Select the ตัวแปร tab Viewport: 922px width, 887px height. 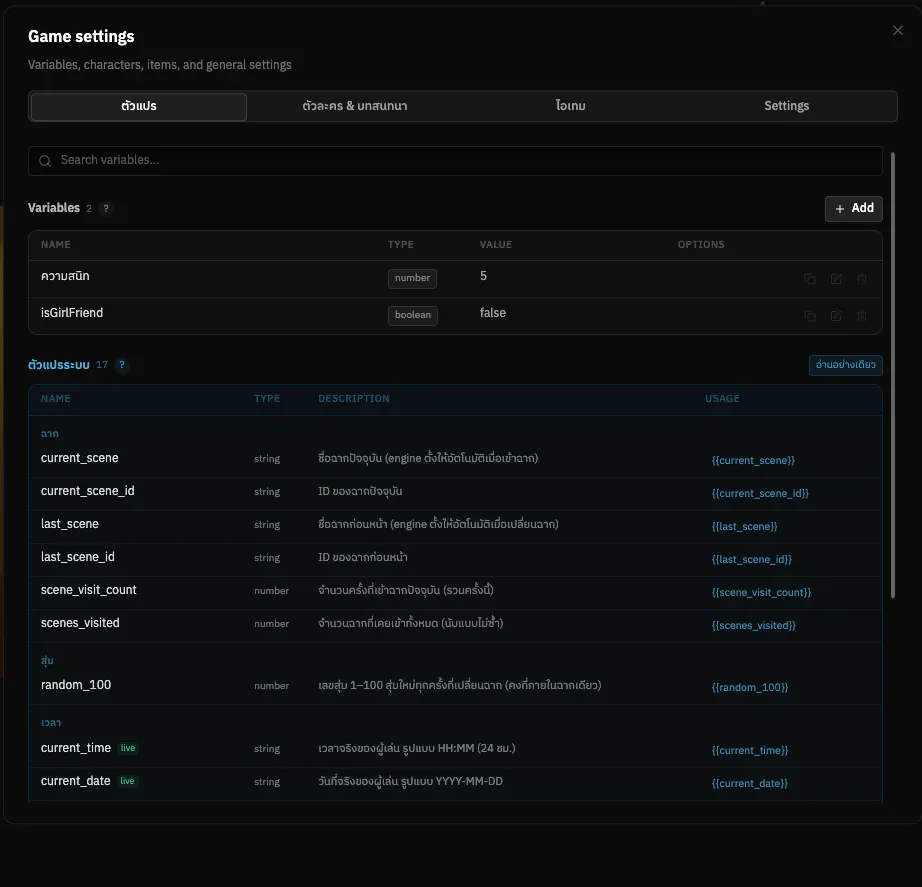(x=139, y=106)
